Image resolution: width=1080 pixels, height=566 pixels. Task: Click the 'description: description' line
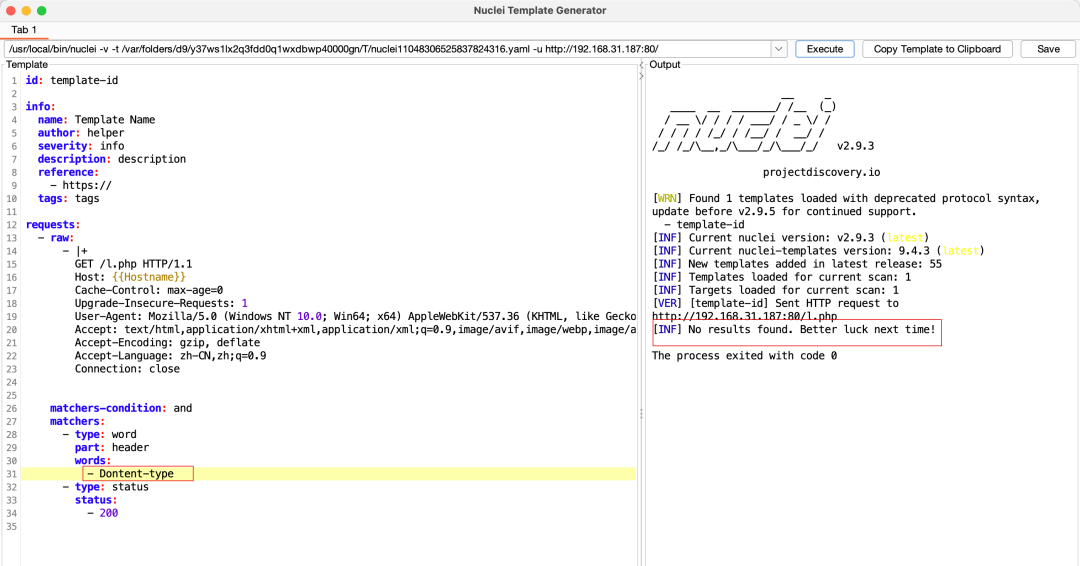click(x=112, y=159)
